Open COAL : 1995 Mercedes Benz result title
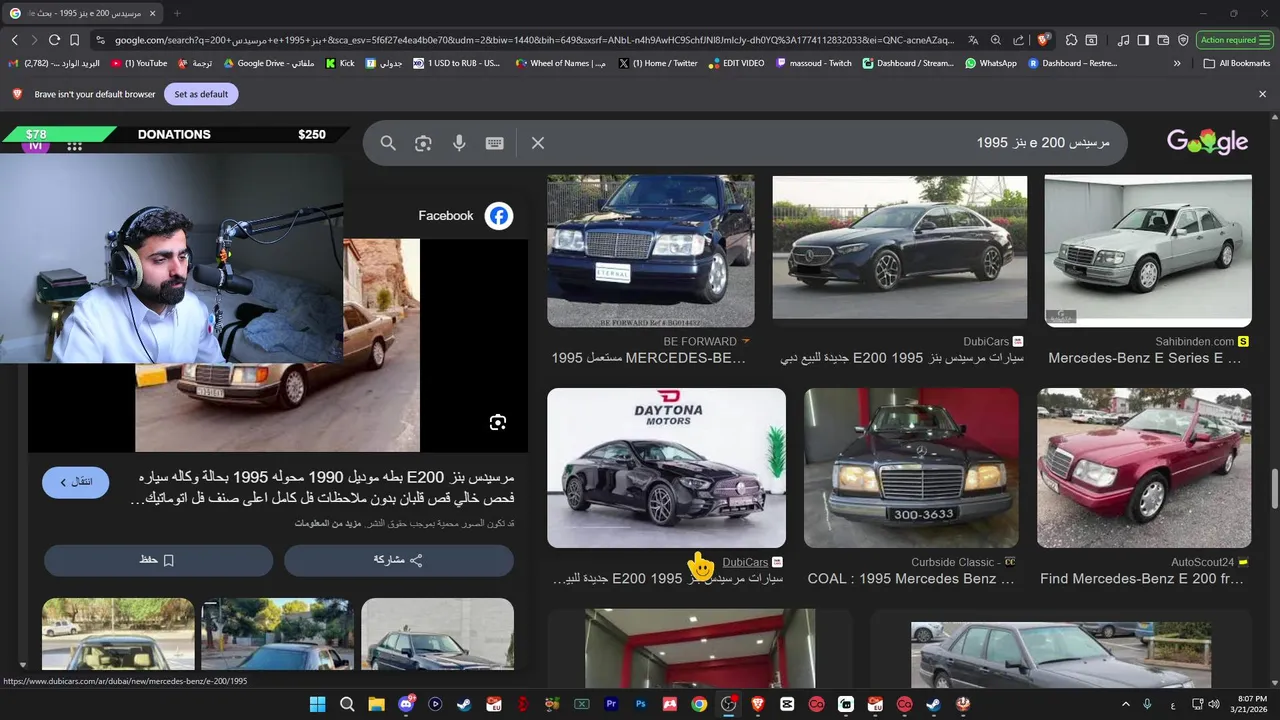The width and height of the screenshot is (1280, 720). coord(911,578)
